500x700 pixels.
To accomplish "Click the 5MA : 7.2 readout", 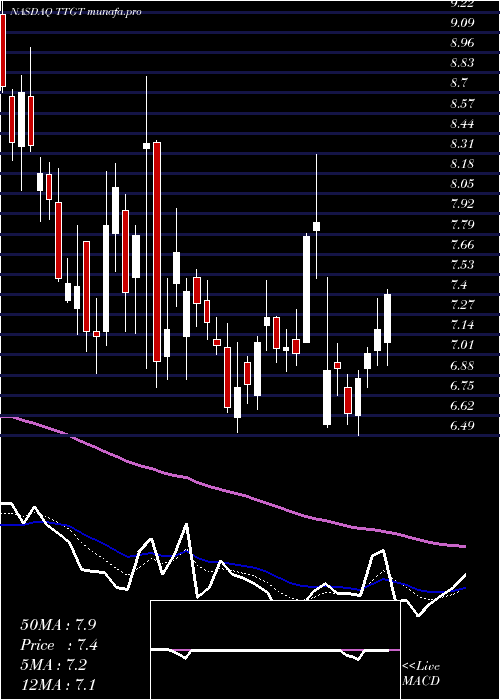I will pos(55,665).
